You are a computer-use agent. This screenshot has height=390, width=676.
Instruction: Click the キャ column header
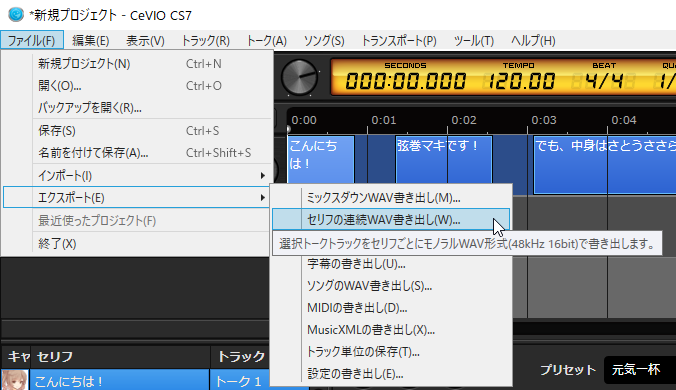tap(16, 357)
